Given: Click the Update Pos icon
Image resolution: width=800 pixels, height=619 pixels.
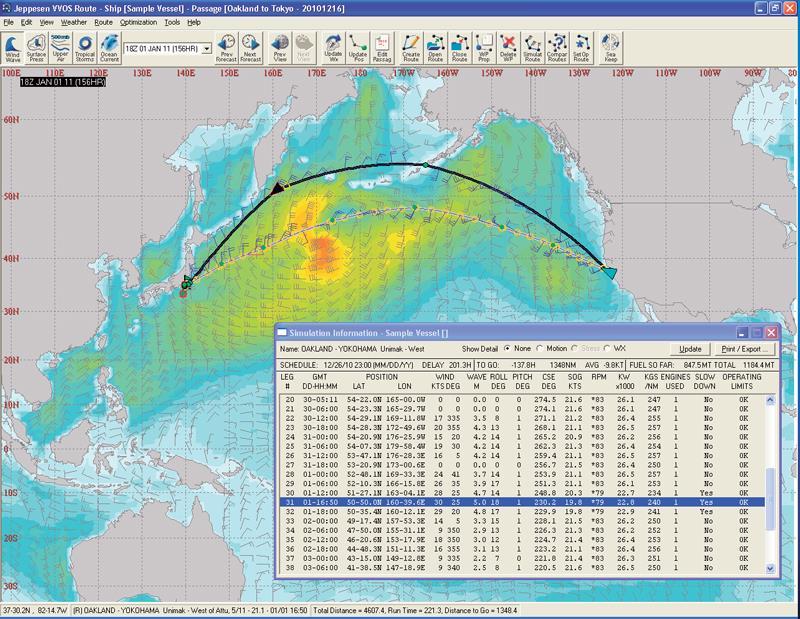Looking at the screenshot, I should 358,49.
